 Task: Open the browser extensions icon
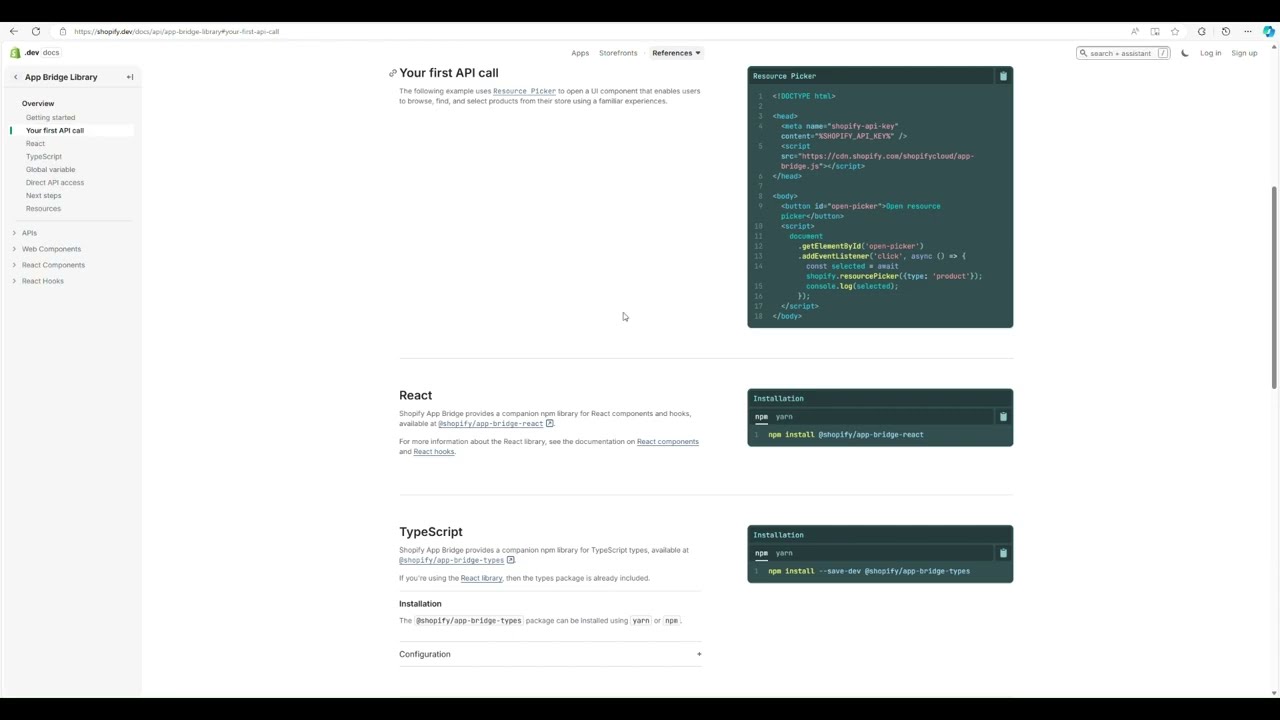tap(1202, 31)
